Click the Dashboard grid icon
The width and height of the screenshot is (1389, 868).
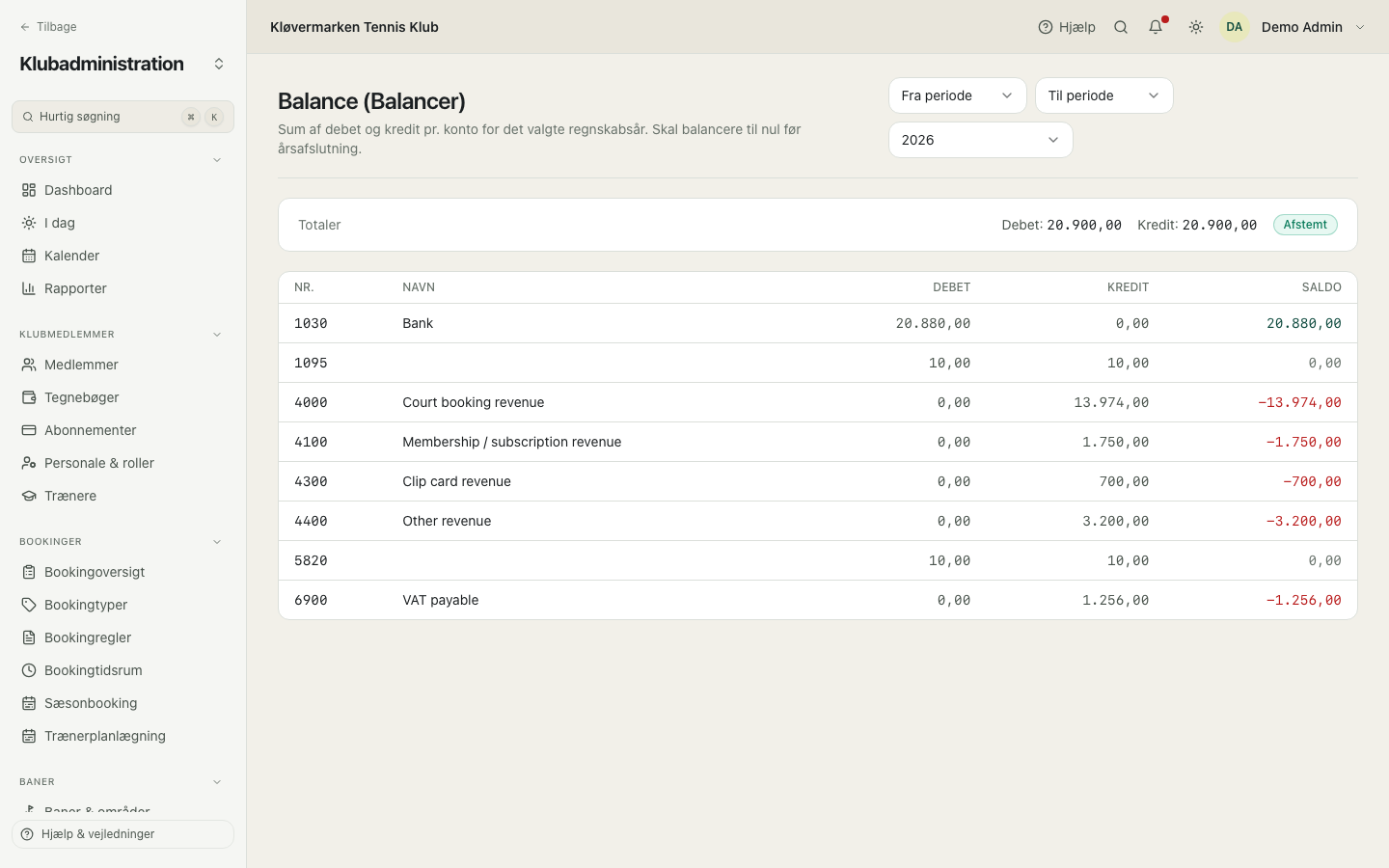(29, 190)
